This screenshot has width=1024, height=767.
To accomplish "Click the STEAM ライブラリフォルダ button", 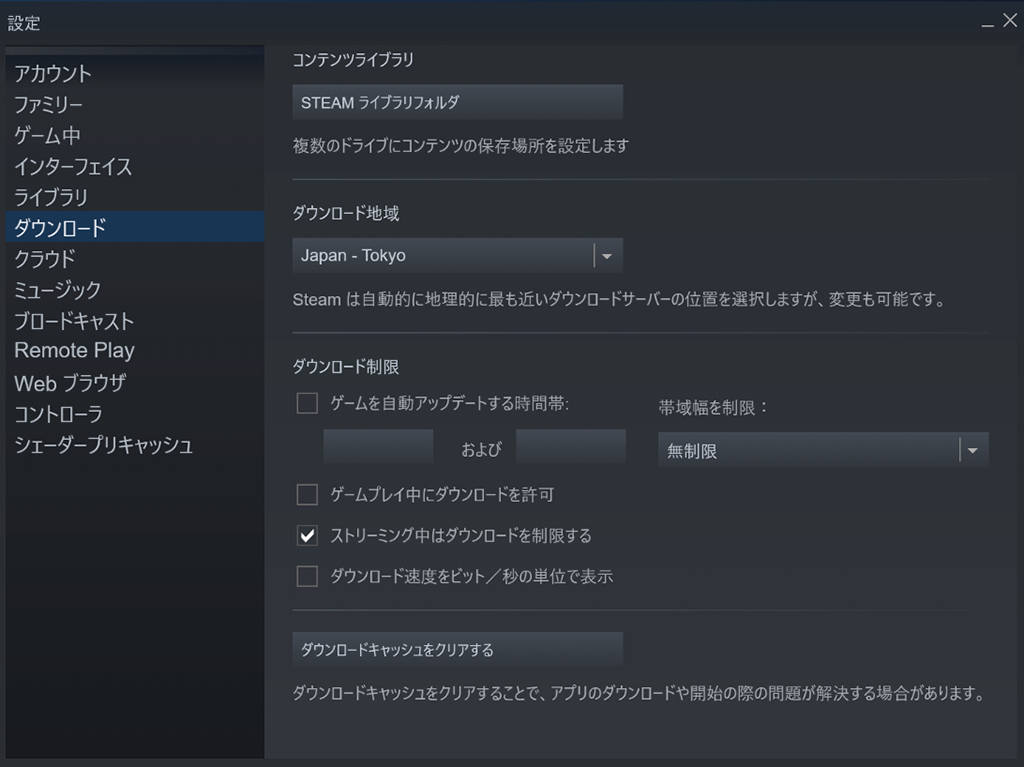I will pyautogui.click(x=457, y=102).
